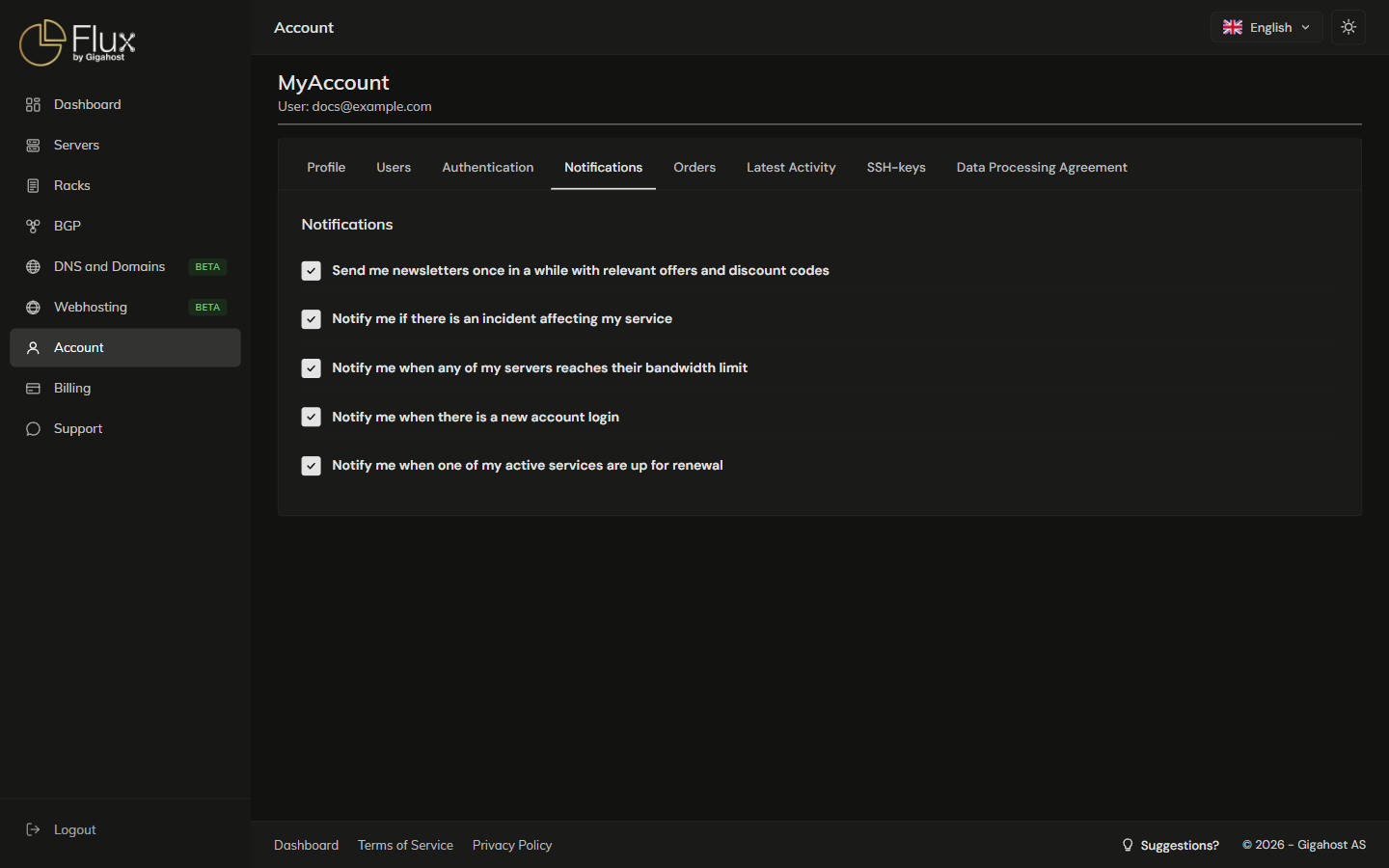Select the Orders tab
This screenshot has width=1389, height=868.
pyautogui.click(x=694, y=168)
